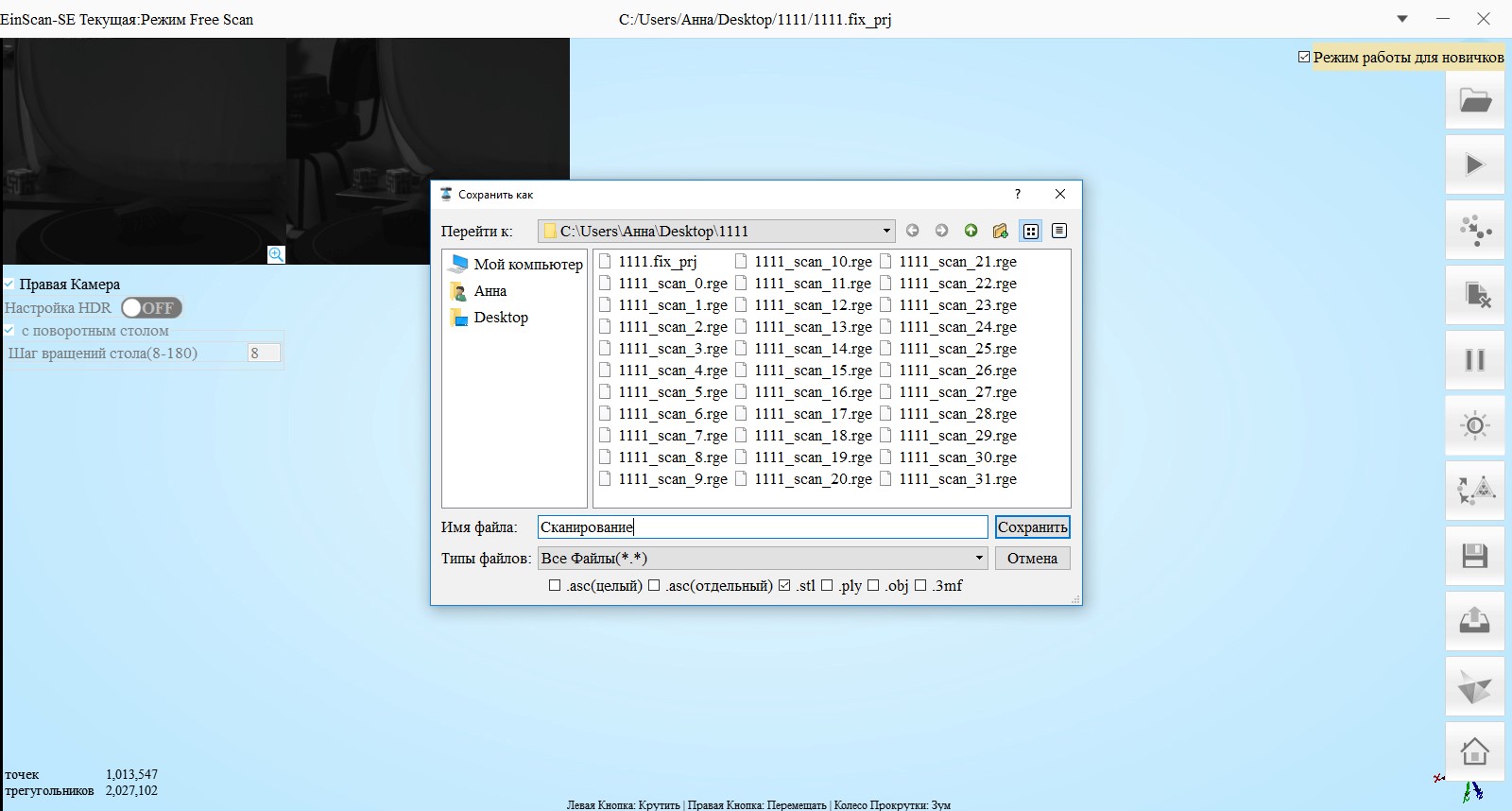The height and width of the screenshot is (811, 1512).
Task: Open title bar dropdown arrow menu
Action: pos(1402,19)
